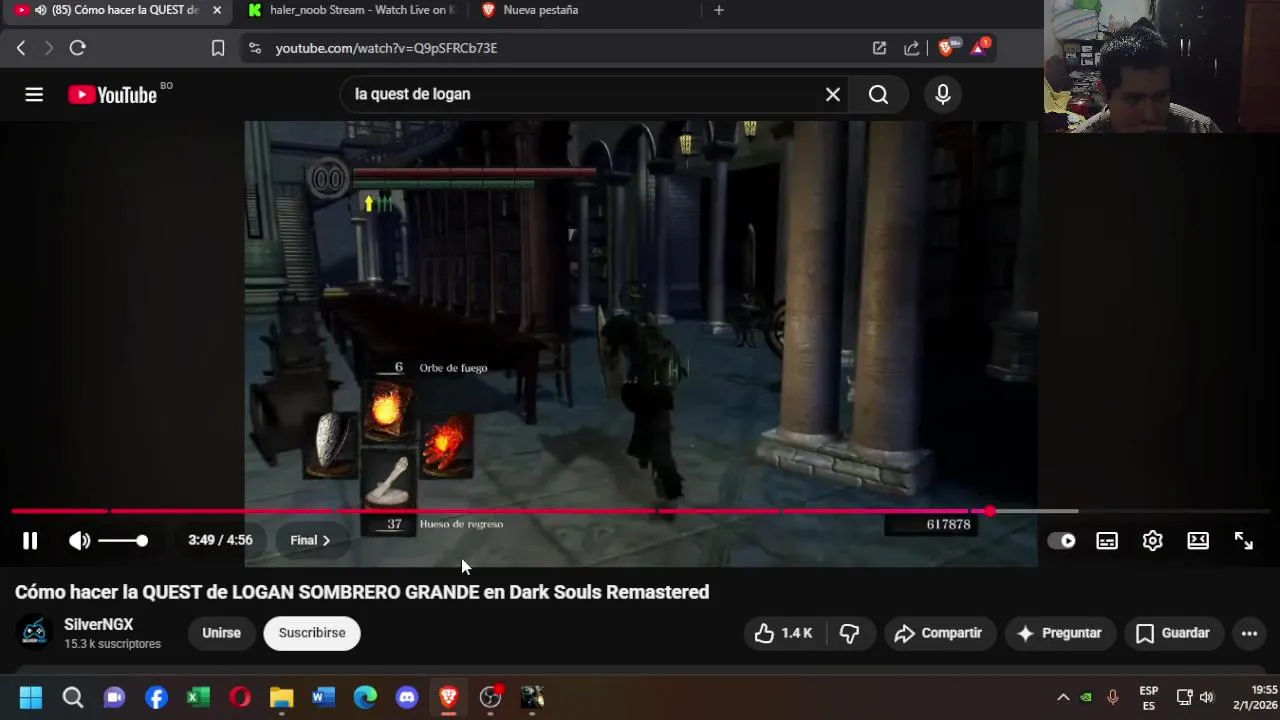Image resolution: width=1280 pixels, height=720 pixels.
Task: Open Facebook from the taskbar
Action: 156,697
